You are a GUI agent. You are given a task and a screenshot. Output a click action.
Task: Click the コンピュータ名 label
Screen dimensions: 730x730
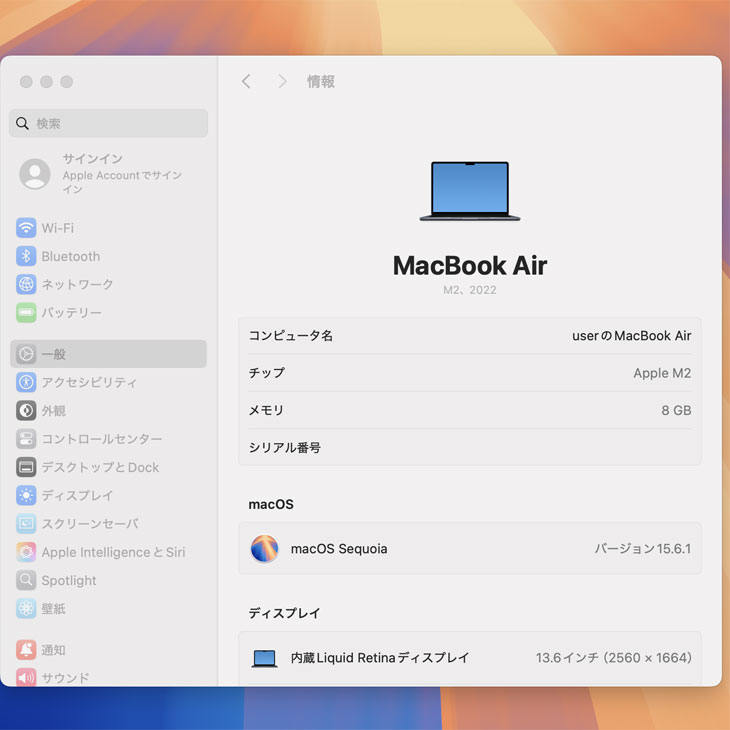291,336
